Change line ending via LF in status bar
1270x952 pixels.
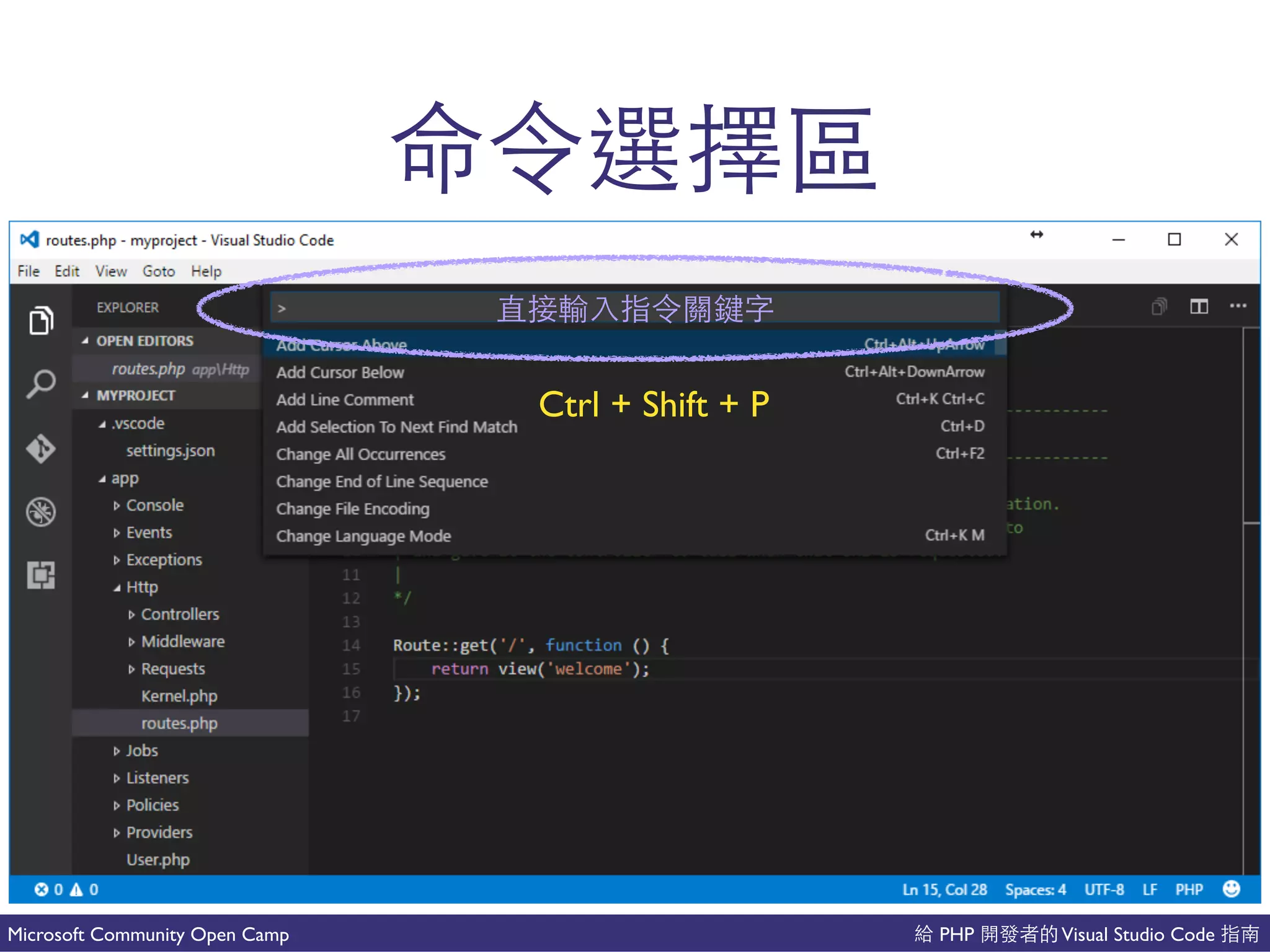1150,889
